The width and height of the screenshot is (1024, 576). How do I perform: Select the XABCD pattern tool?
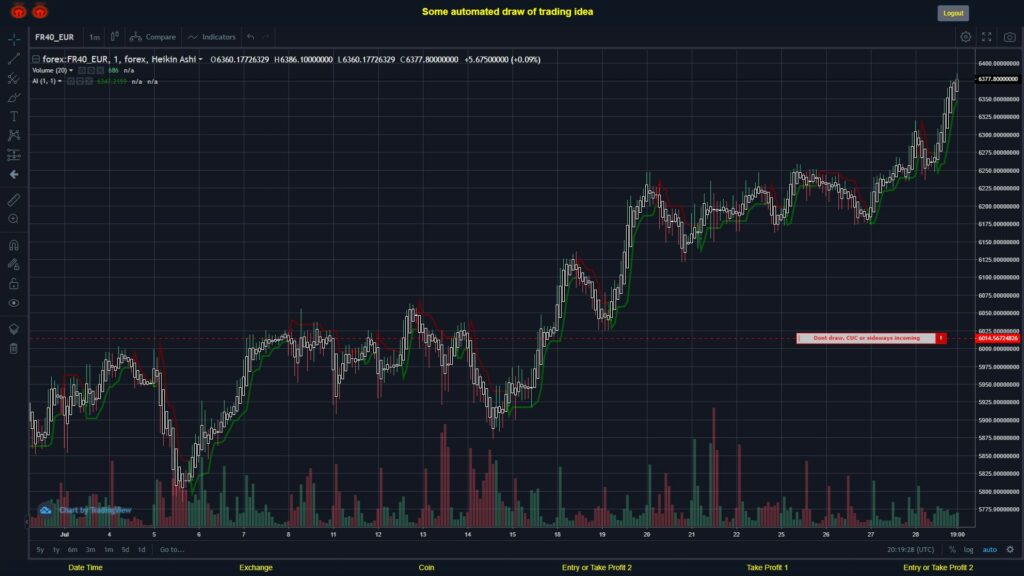(14, 135)
